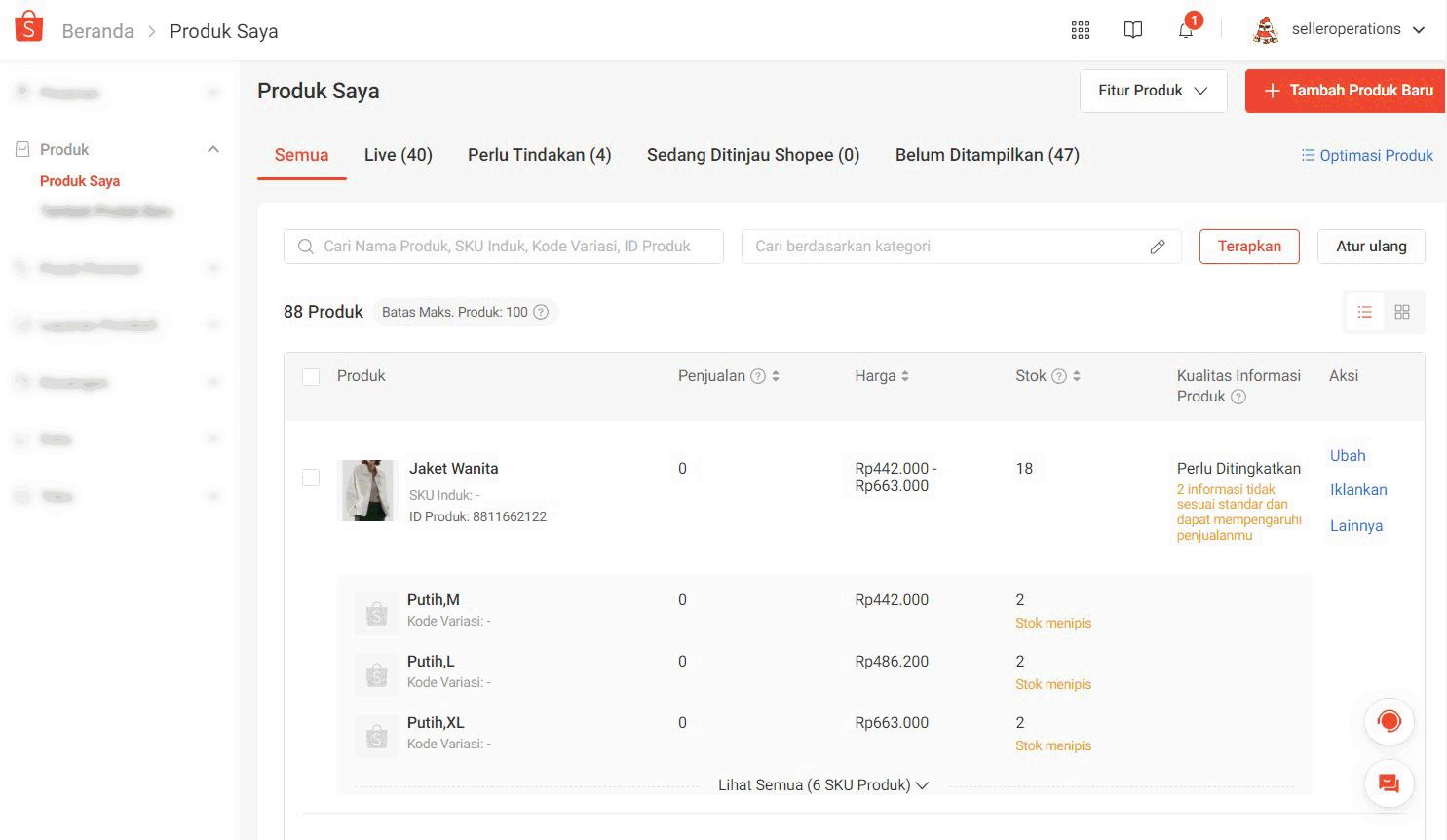1447x840 pixels.
Task: Switch to grid view layout
Action: [1401, 312]
